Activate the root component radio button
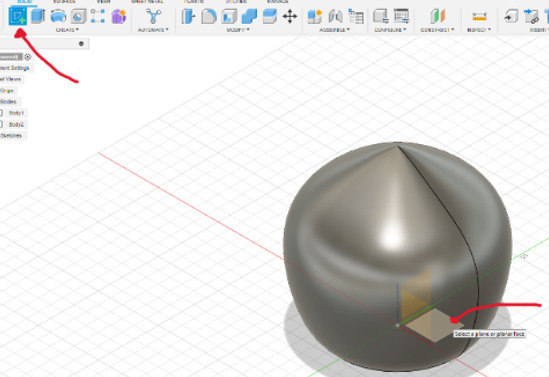 click(28, 57)
